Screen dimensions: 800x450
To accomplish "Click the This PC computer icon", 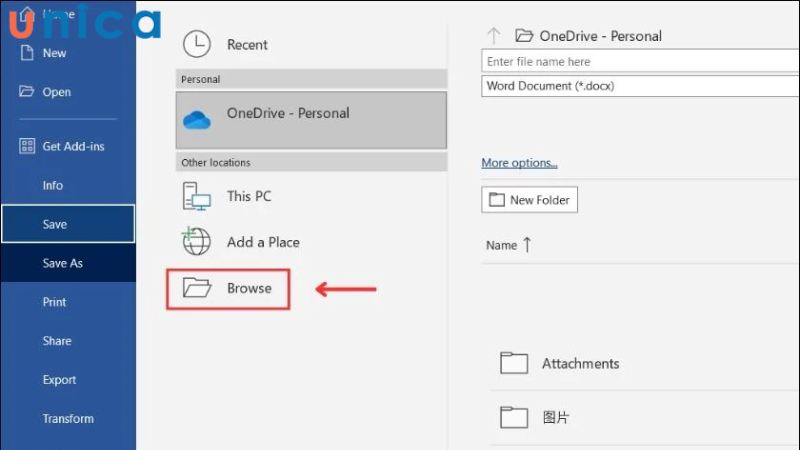I will tap(196, 196).
